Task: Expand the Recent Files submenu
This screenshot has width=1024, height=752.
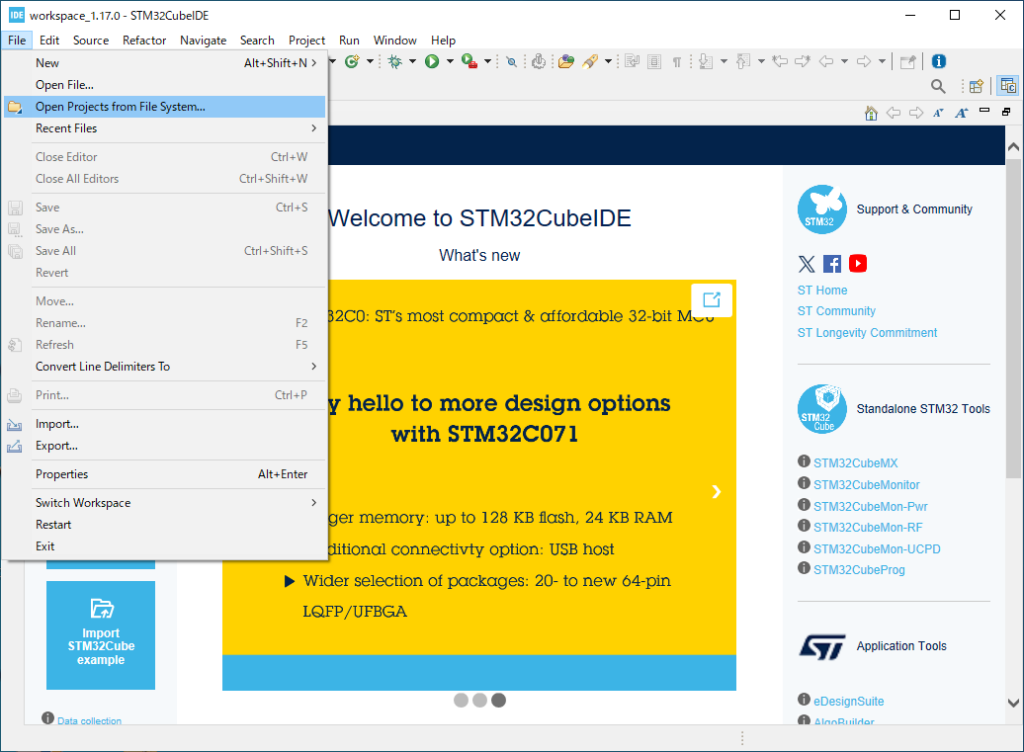Action: 165,129
